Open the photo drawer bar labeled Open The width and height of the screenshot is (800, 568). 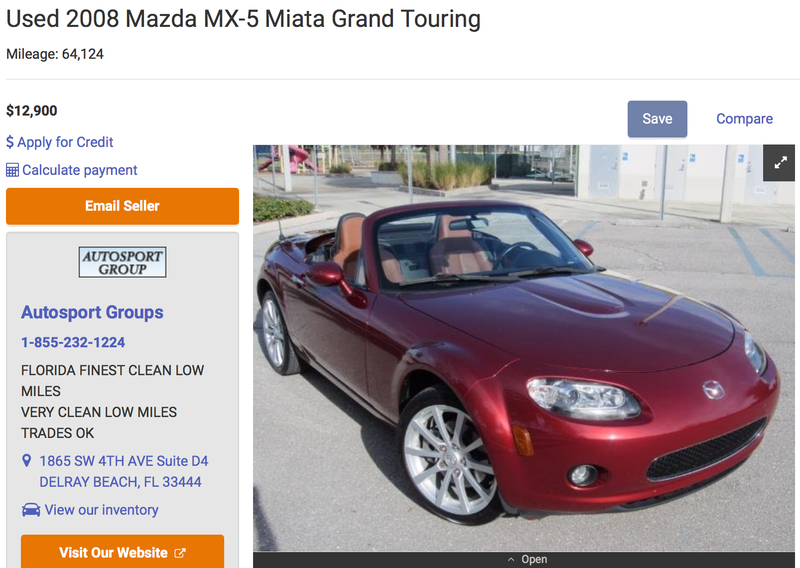[524, 560]
